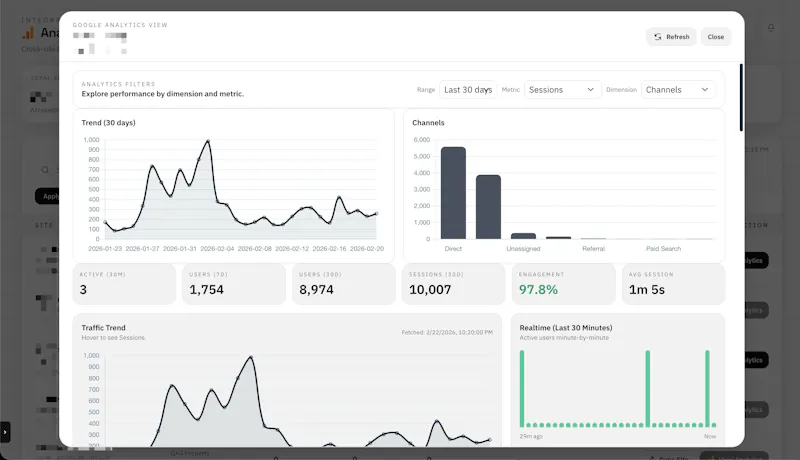Click the second tallest bar in Channels chart
Screen dimensions: 800x460
488,207
